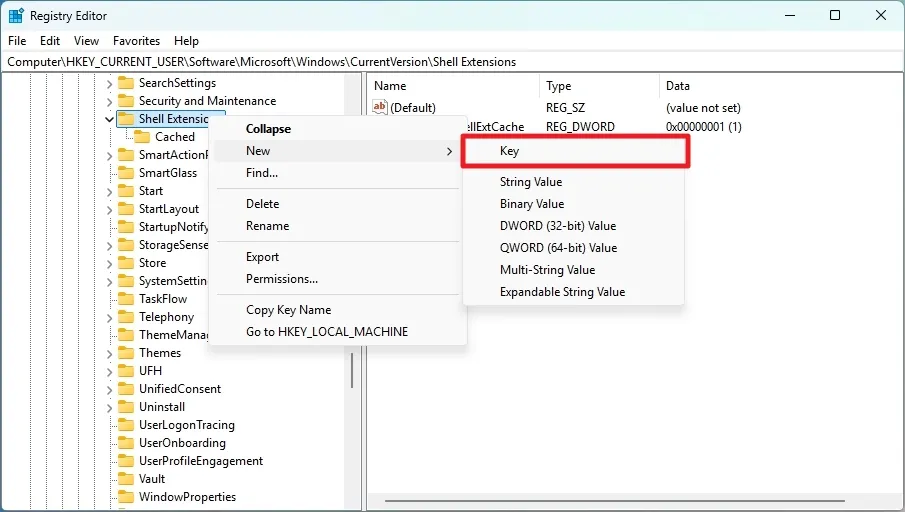
Task: Choose Multi-String Value
Action: click(573, 270)
